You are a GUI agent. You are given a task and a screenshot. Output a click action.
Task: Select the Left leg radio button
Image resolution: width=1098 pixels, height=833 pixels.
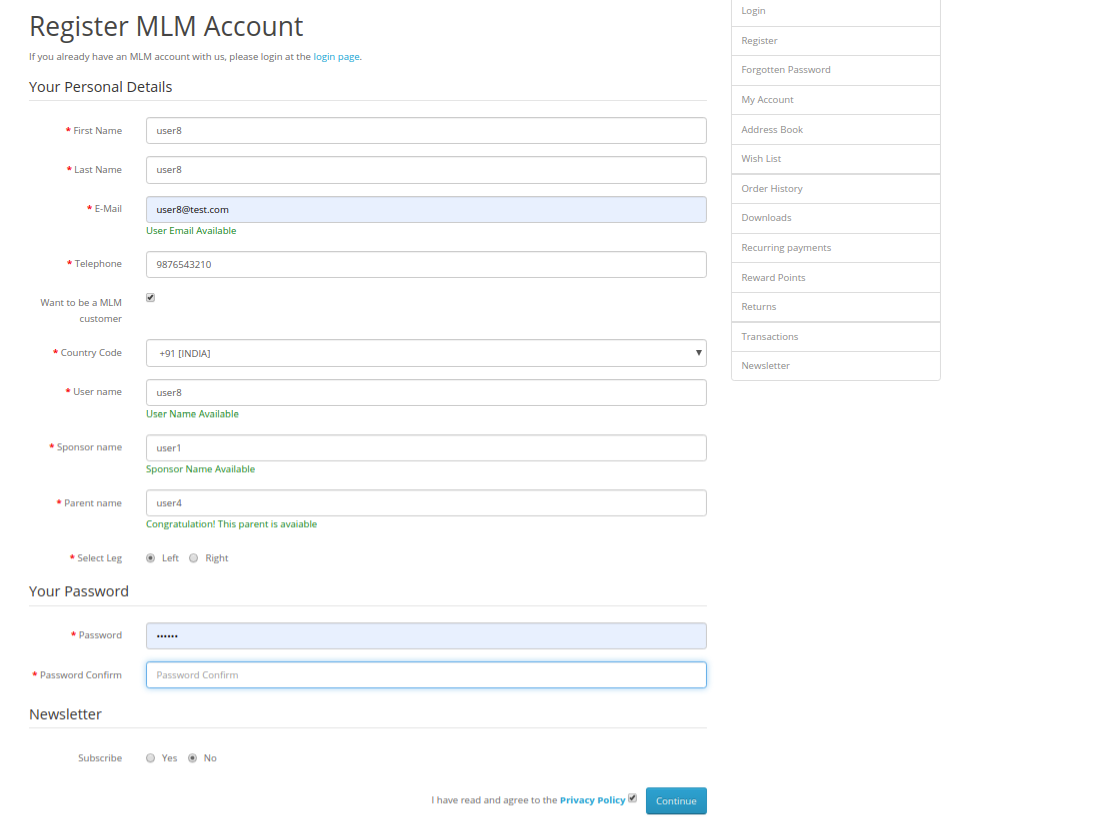point(150,558)
